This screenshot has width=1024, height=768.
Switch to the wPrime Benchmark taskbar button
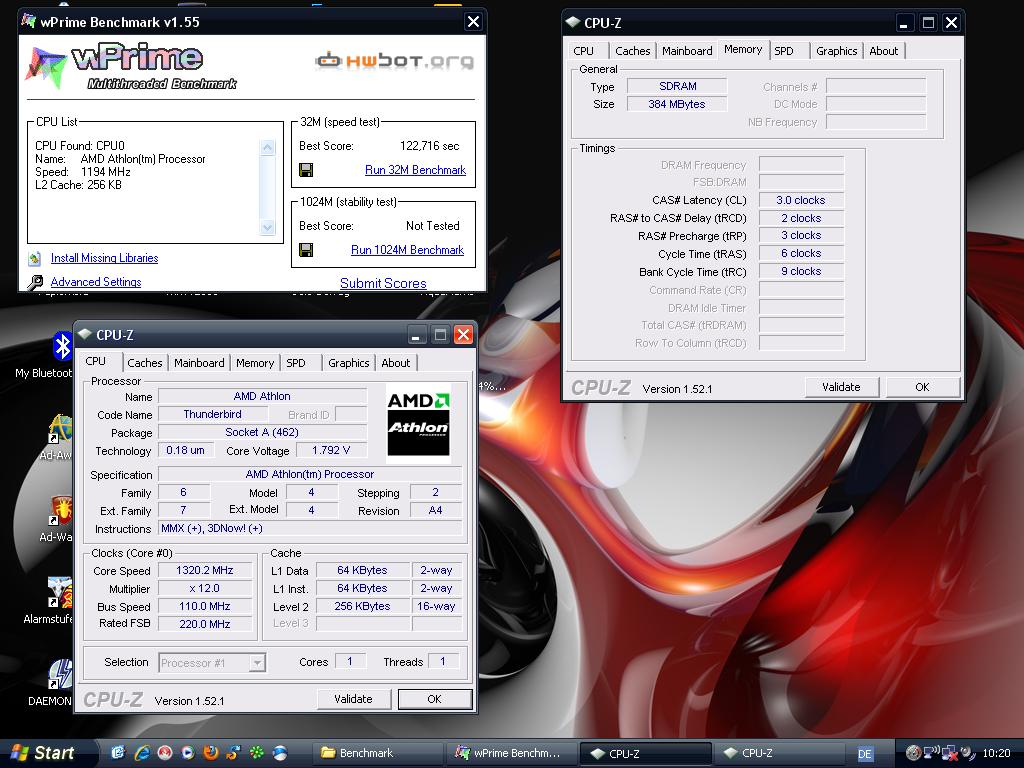[512, 753]
